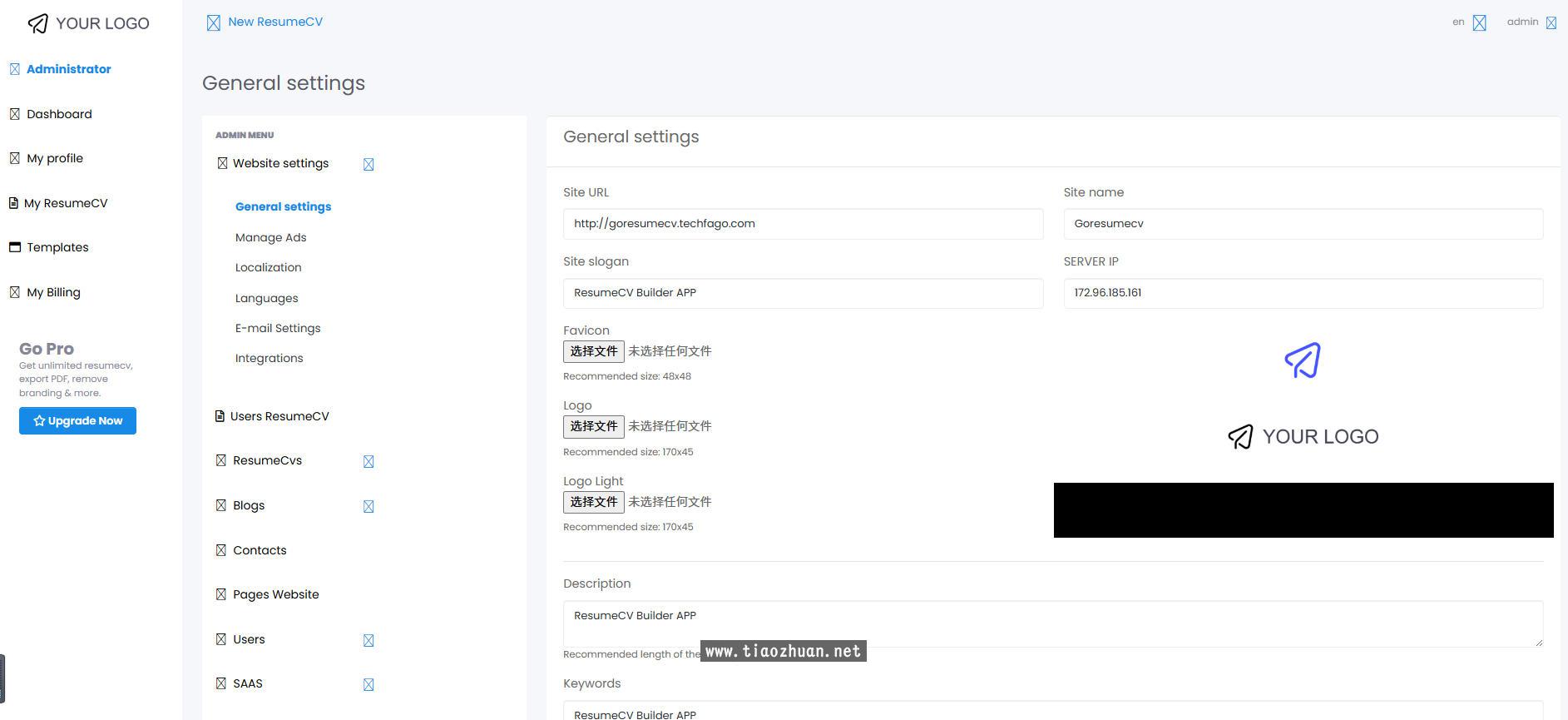Click the icon beside New ResumeCV

tap(214, 22)
